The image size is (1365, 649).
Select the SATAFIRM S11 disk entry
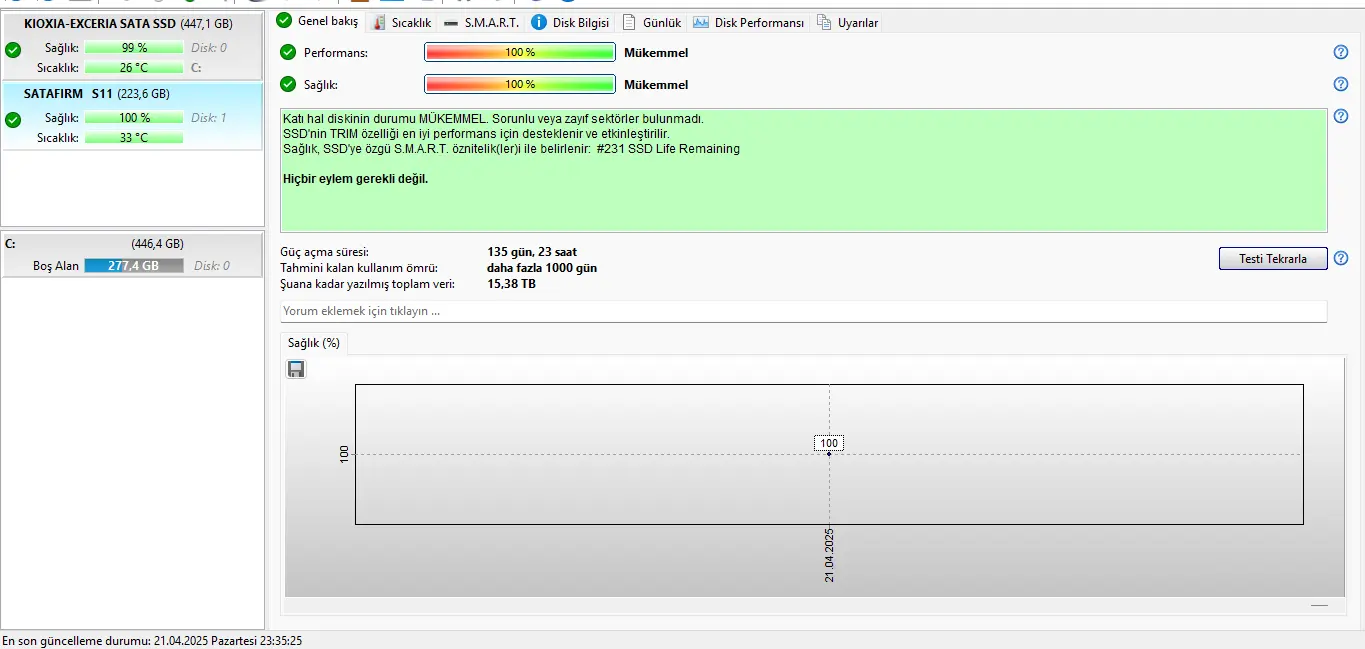132,116
